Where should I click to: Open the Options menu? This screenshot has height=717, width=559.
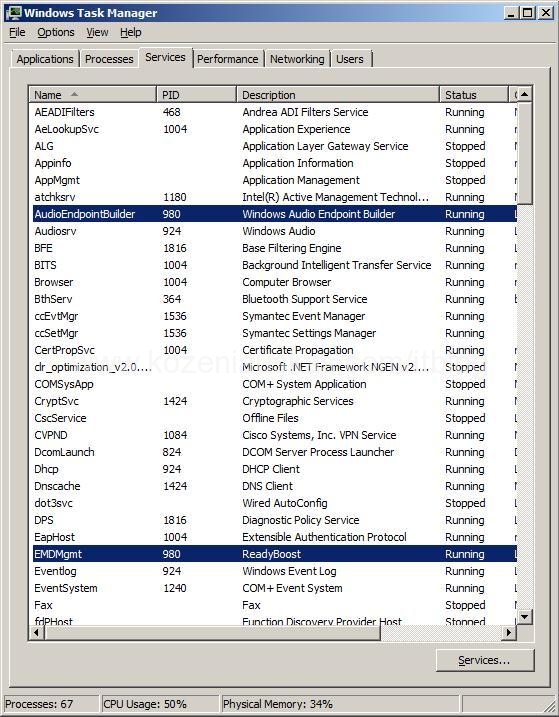[56, 32]
